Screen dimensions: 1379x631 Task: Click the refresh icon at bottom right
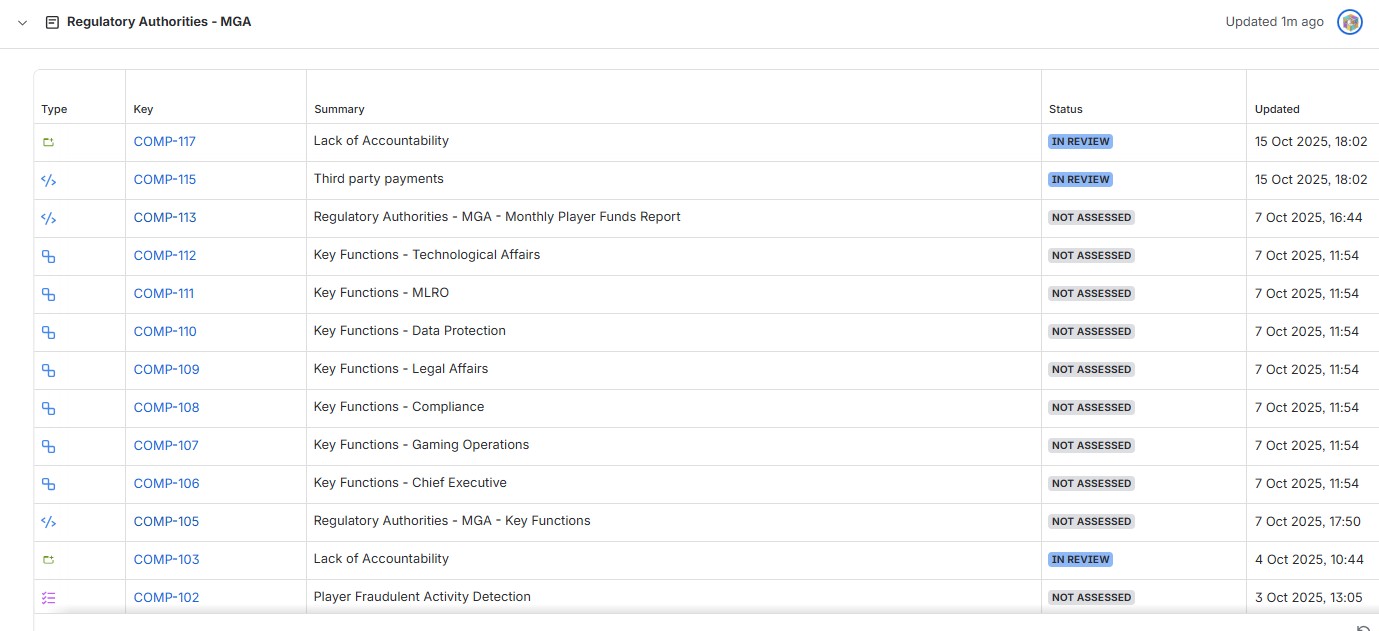[x=1363, y=627]
